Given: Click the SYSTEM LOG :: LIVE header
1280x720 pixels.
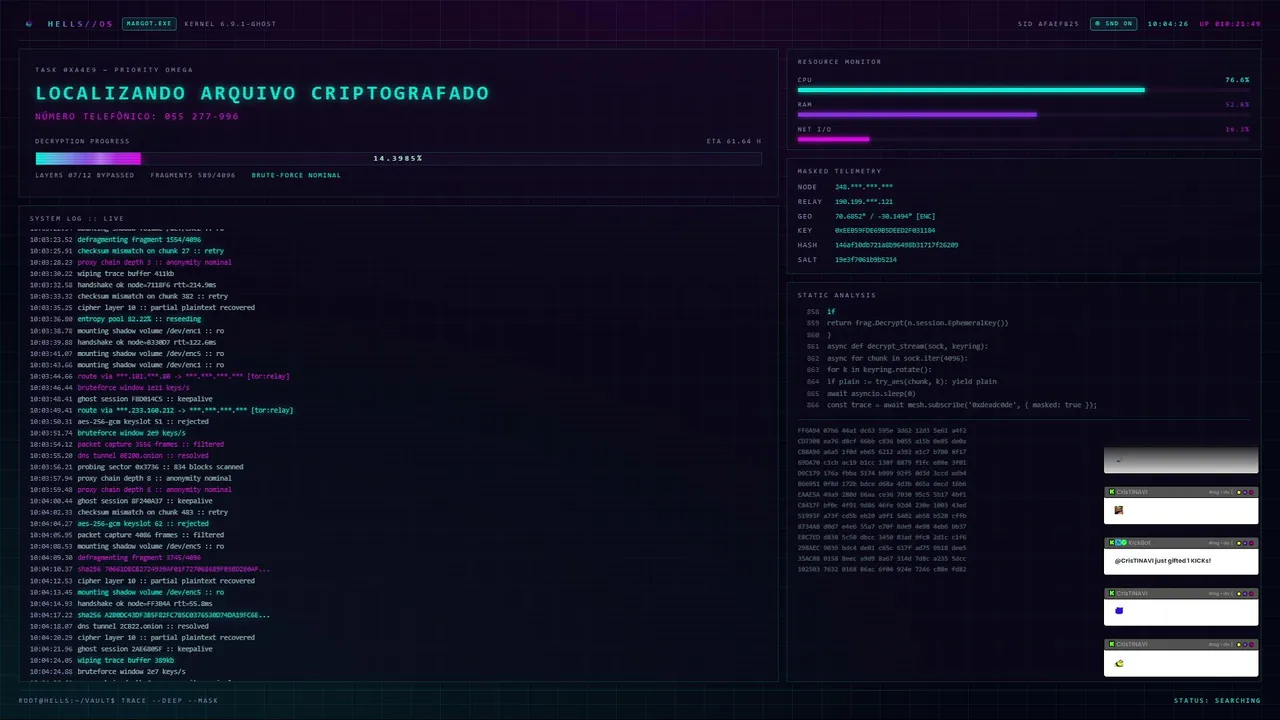Looking at the screenshot, I should [x=77, y=218].
